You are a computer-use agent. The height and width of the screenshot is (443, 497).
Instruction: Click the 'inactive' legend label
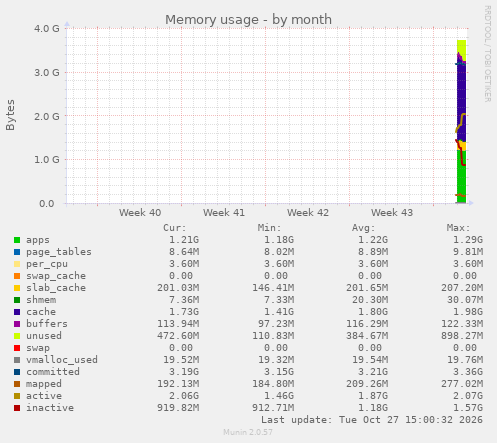pos(50,408)
